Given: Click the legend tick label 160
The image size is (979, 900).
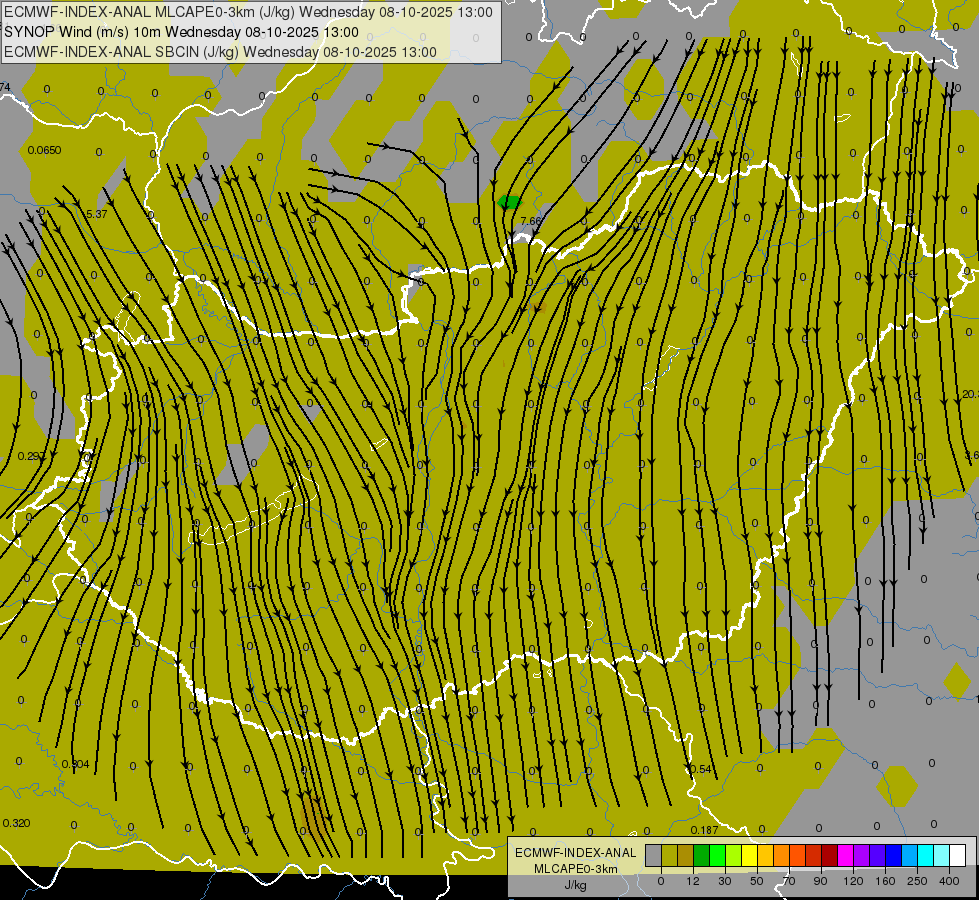Looking at the screenshot, I should tap(885, 881).
